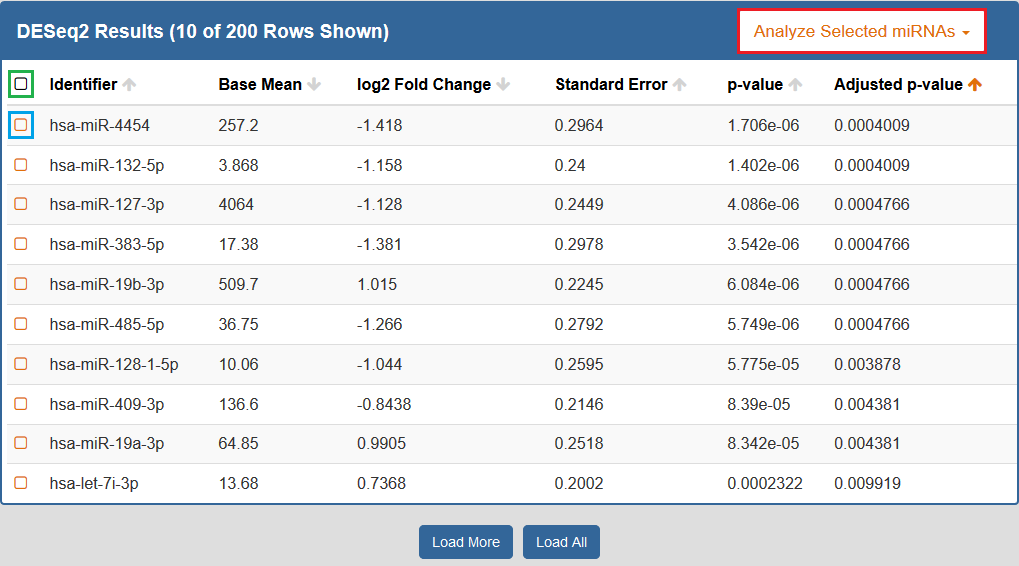The height and width of the screenshot is (566, 1019).
Task: Check the hsa-miR-4454 row checkbox
Action: click(21, 125)
